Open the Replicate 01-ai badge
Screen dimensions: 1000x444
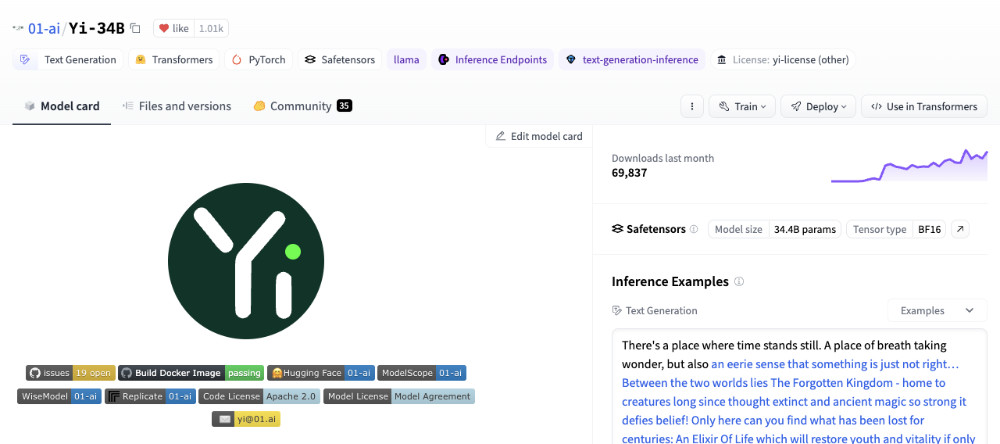(x=150, y=396)
